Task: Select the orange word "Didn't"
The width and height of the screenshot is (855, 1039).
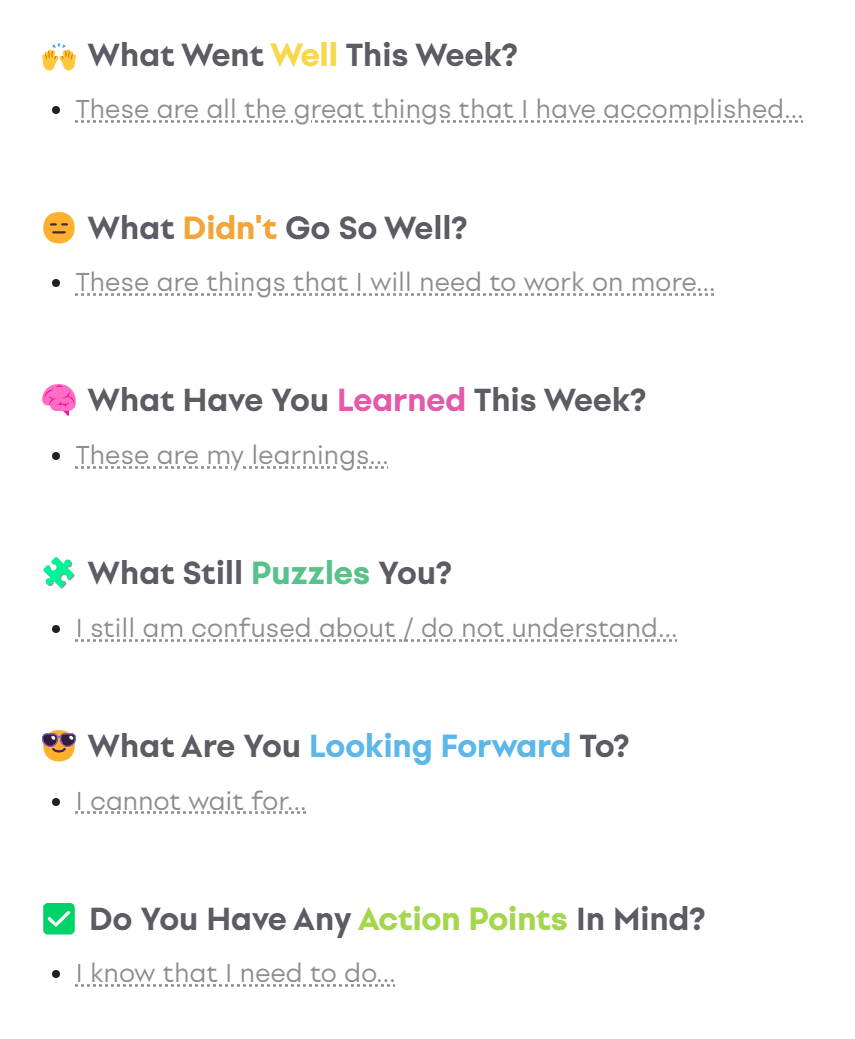Action: (x=229, y=228)
